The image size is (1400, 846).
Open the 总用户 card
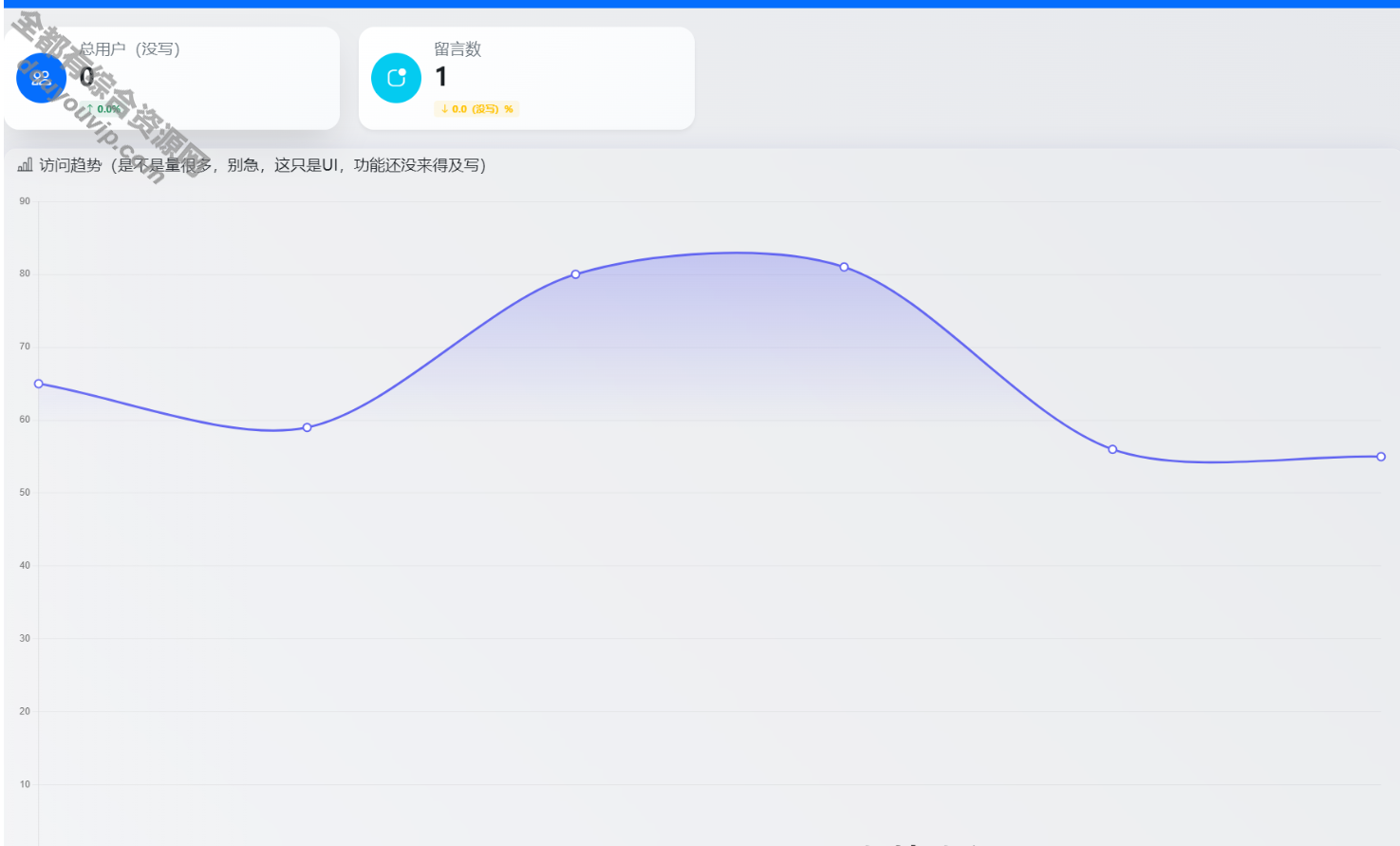tap(237, 78)
